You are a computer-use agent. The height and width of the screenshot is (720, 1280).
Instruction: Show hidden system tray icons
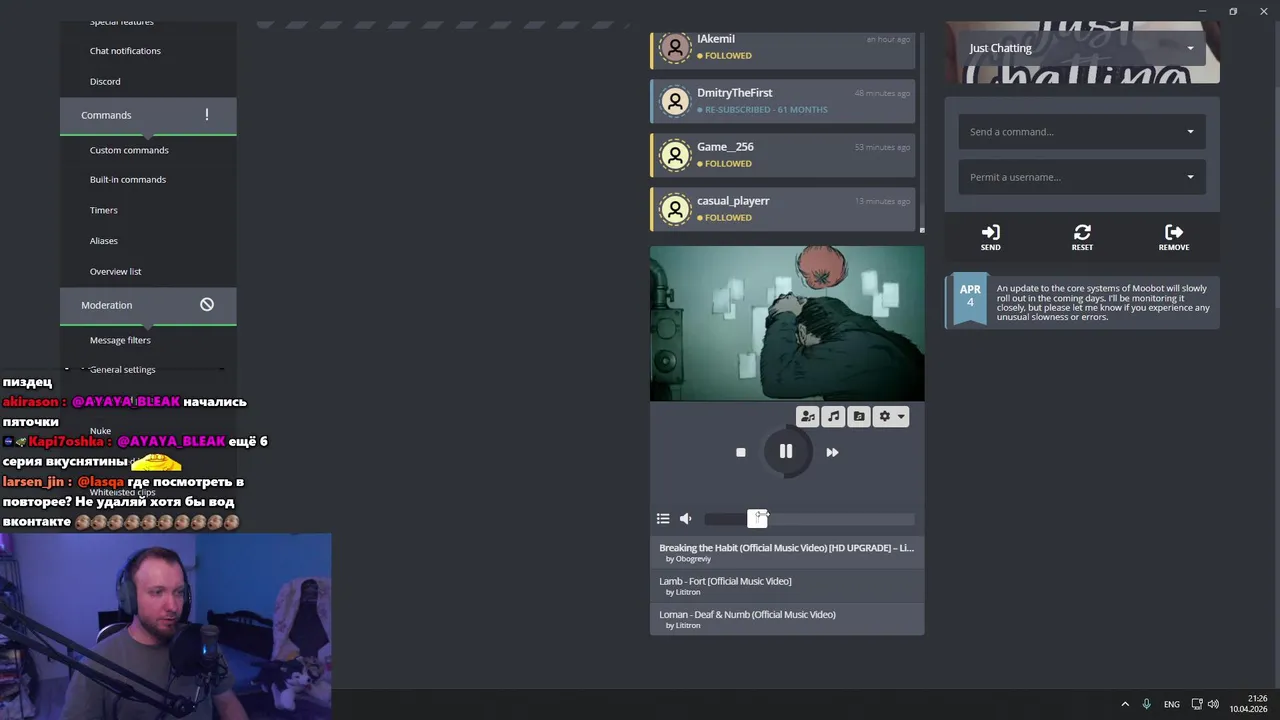[x=1125, y=704]
